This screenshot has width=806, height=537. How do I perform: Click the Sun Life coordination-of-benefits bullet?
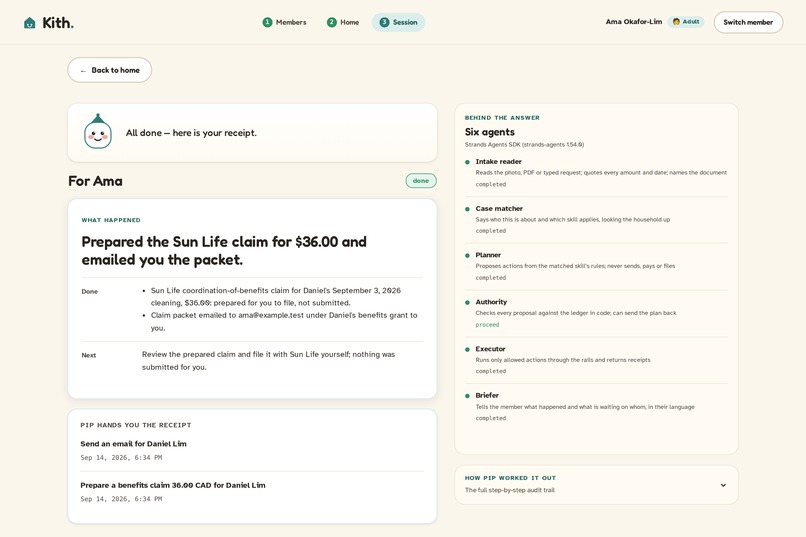click(276, 297)
